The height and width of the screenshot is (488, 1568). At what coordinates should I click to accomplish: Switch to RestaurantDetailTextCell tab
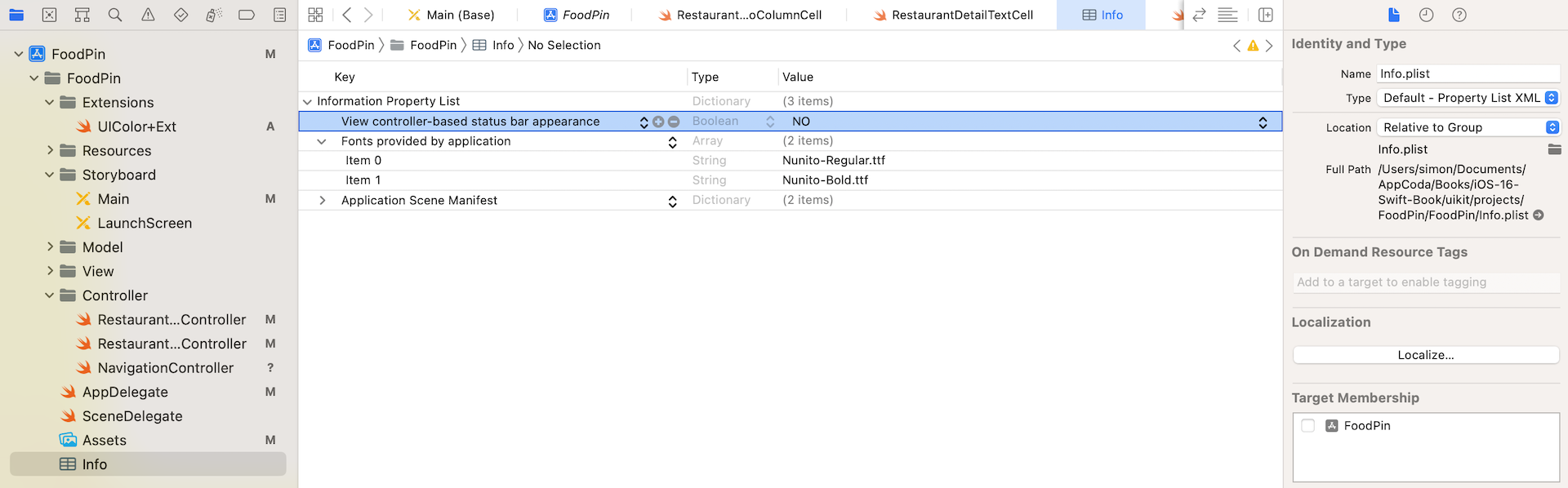tap(953, 15)
